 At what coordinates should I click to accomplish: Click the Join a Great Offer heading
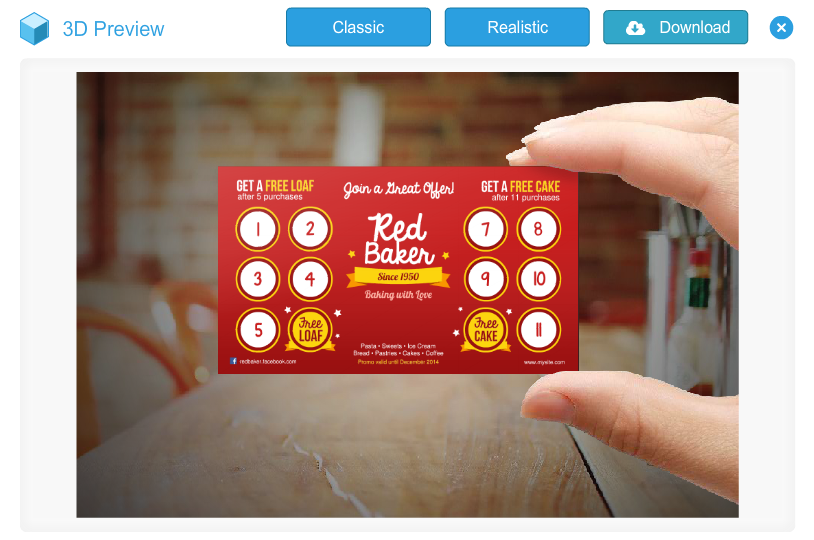[398, 189]
